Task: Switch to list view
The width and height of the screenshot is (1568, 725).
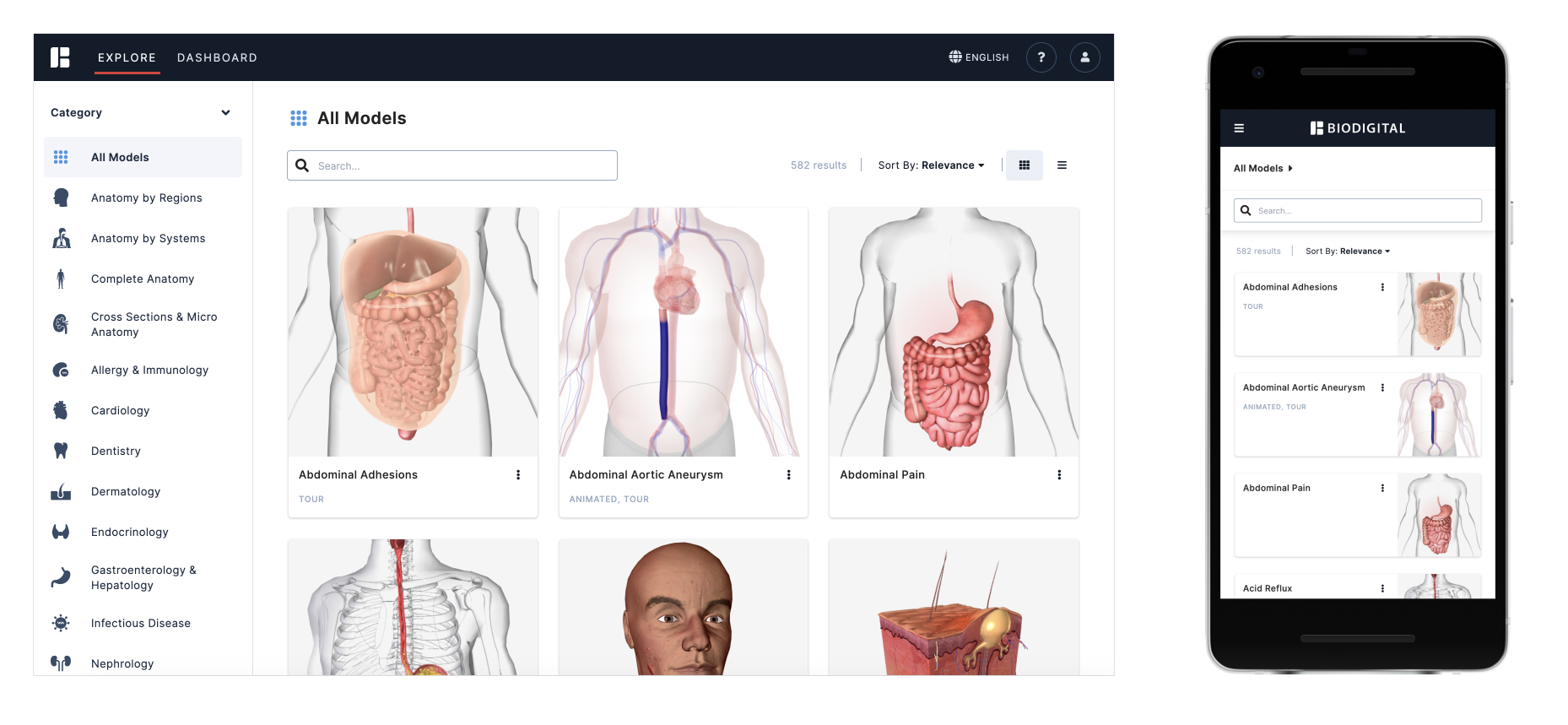Action: click(1062, 165)
